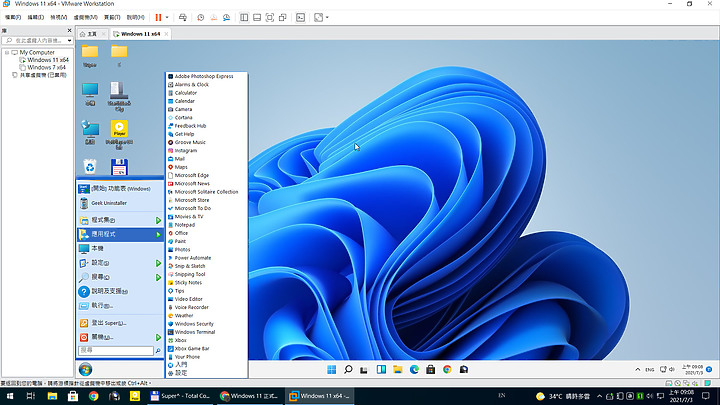Click the classic Windows 7 start orb
Image resolution: width=720 pixels, height=405 pixels.
pos(85,369)
